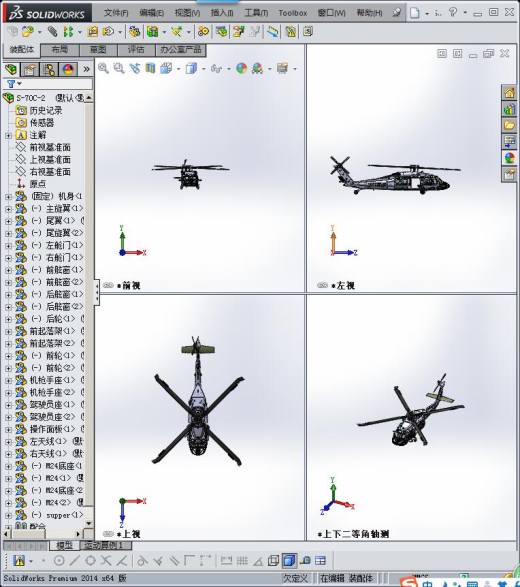Toggle view link icon beside 前视 label
This screenshot has width=520, height=587.
point(108,286)
